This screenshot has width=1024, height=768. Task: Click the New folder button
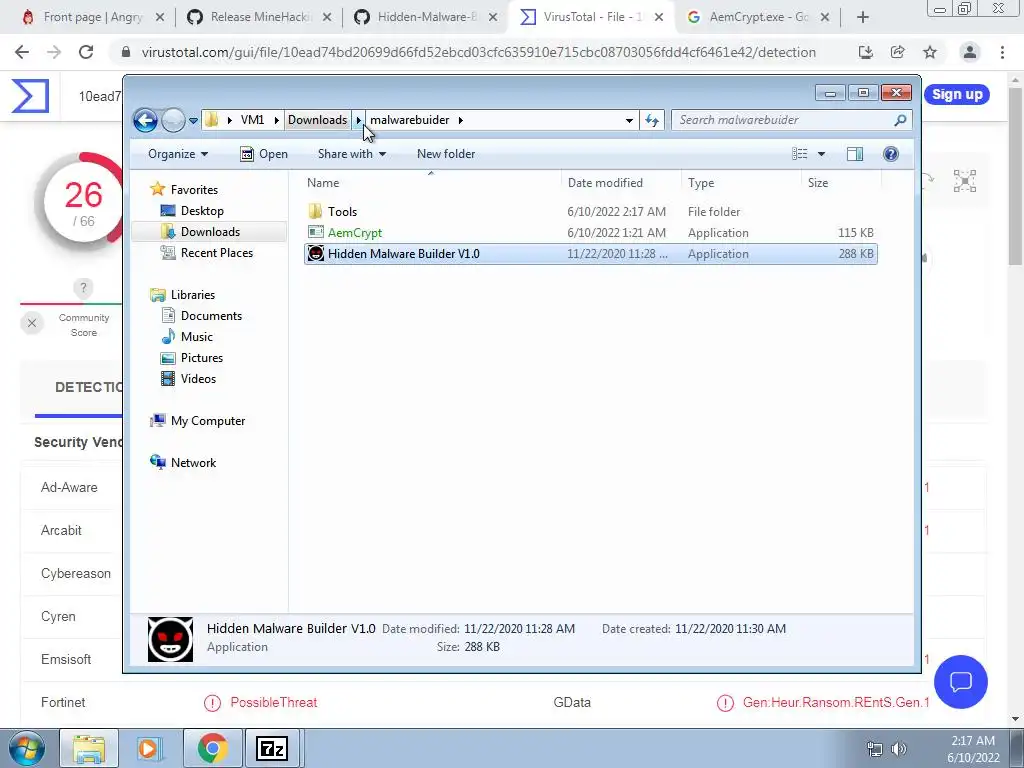[x=446, y=154]
